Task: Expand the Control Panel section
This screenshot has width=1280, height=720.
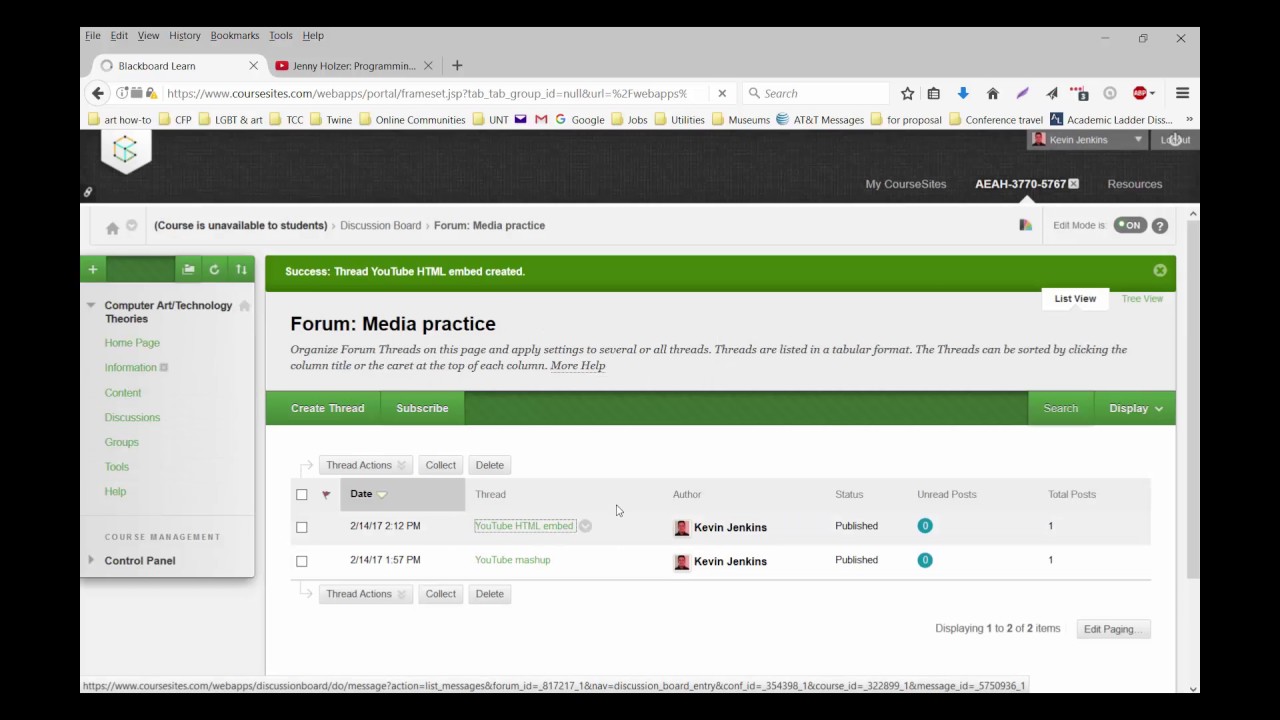Action: point(91,560)
